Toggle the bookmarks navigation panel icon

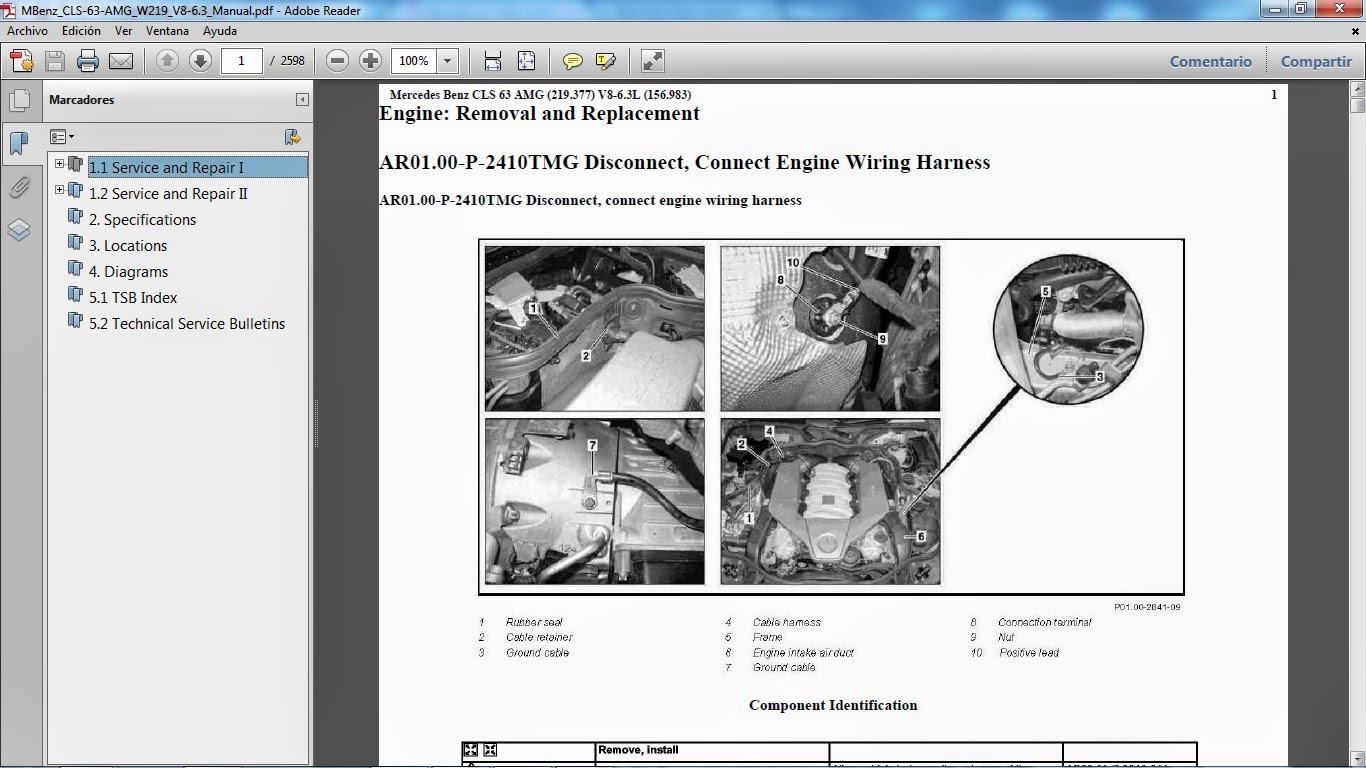19,143
